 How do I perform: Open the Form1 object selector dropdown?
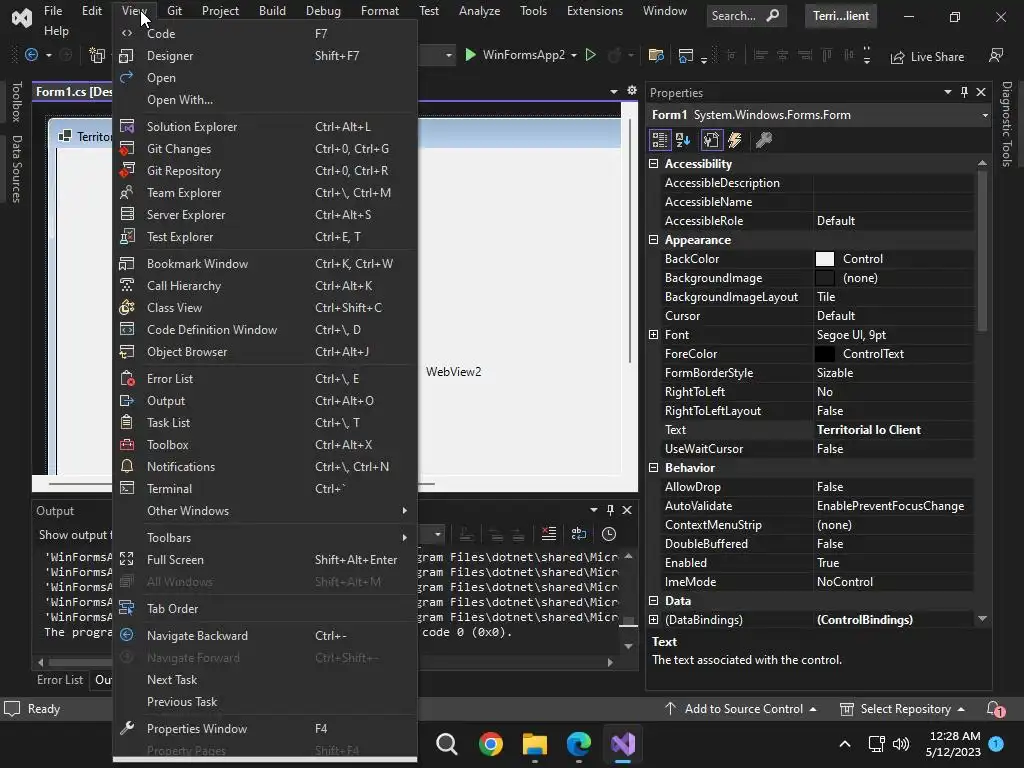[x=985, y=116]
